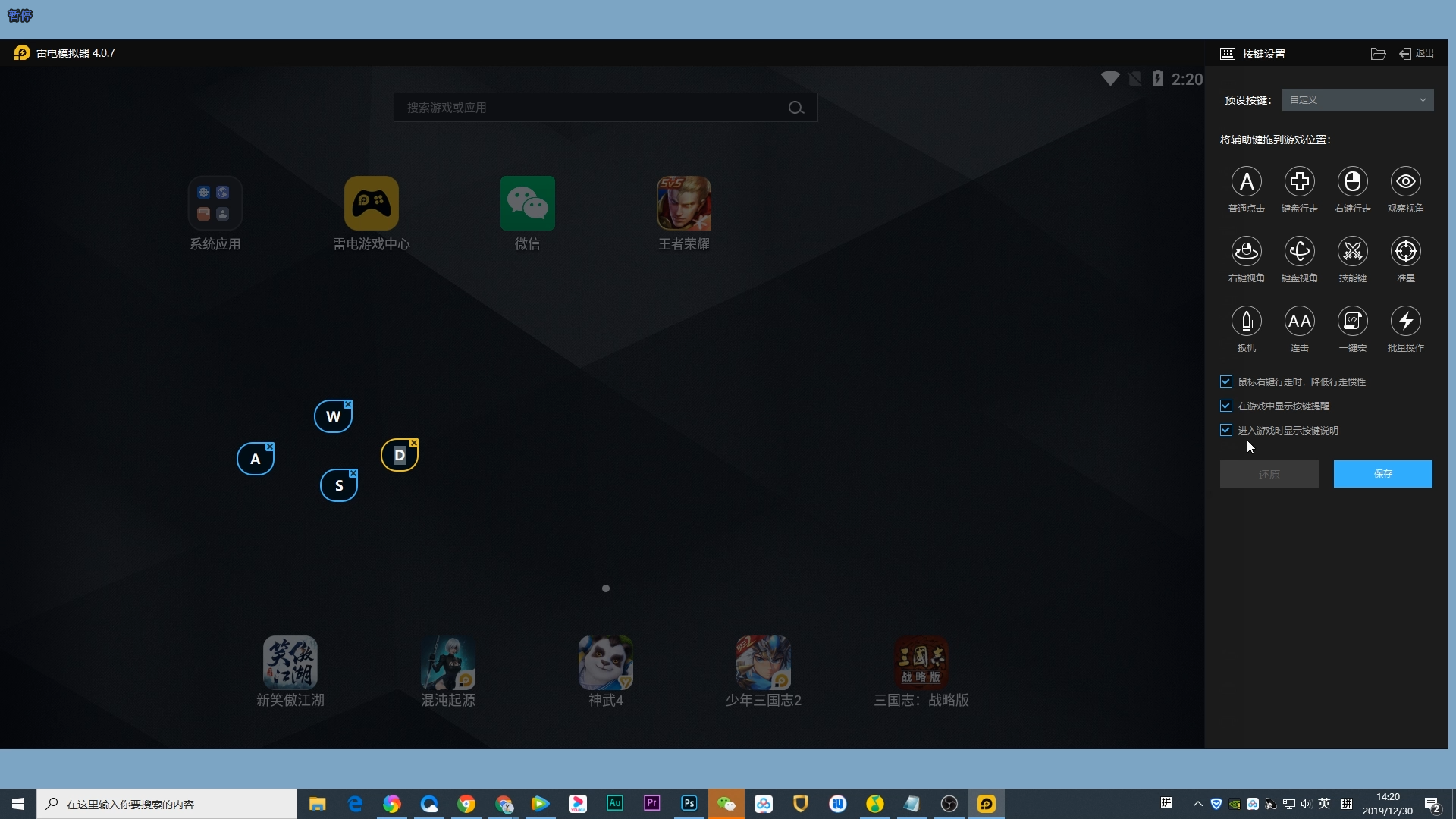Select the 观察视角 (observe view) eye icon
The width and height of the screenshot is (1456, 819).
point(1405,182)
